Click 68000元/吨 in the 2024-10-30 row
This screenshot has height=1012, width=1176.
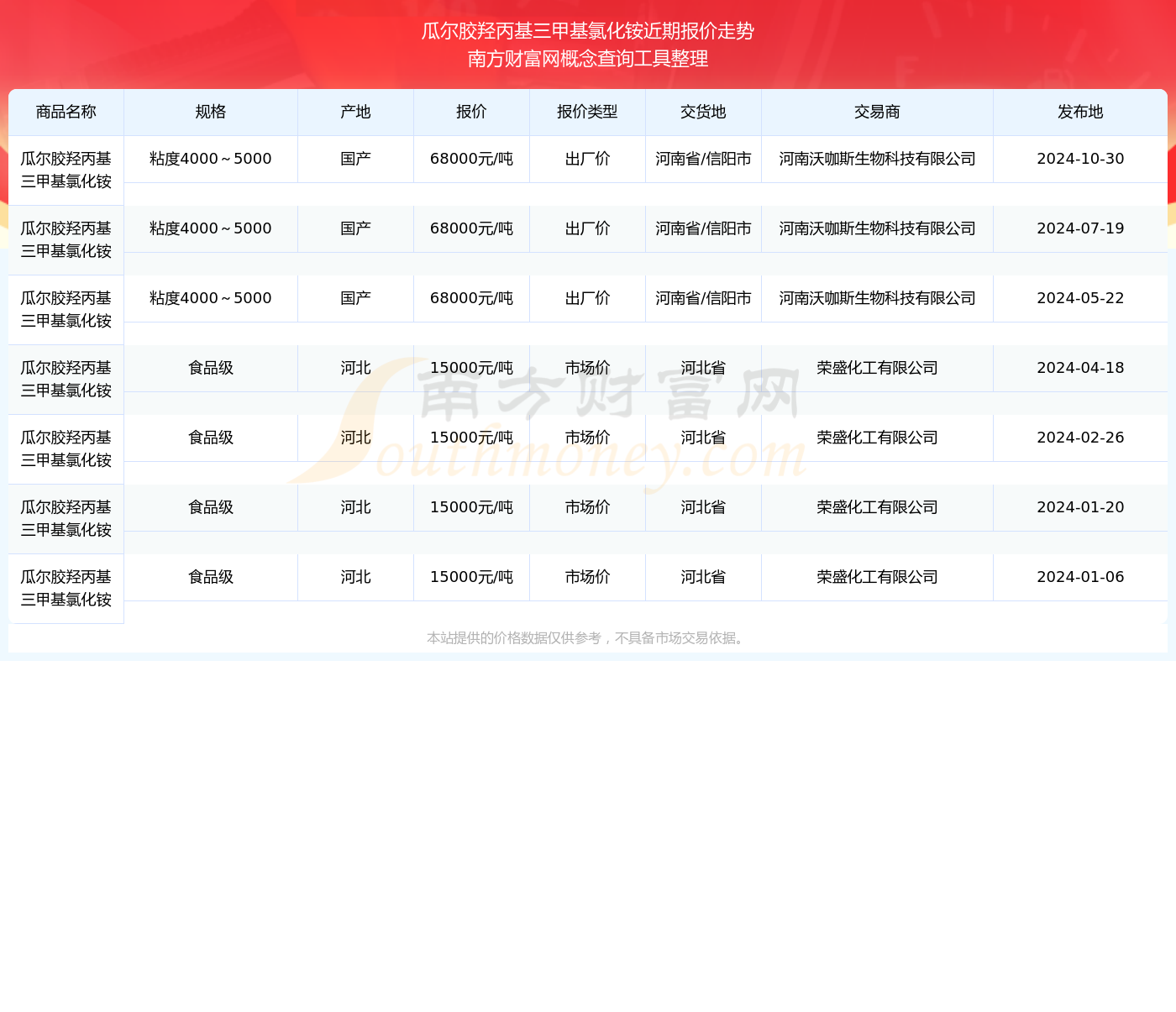coord(472,159)
